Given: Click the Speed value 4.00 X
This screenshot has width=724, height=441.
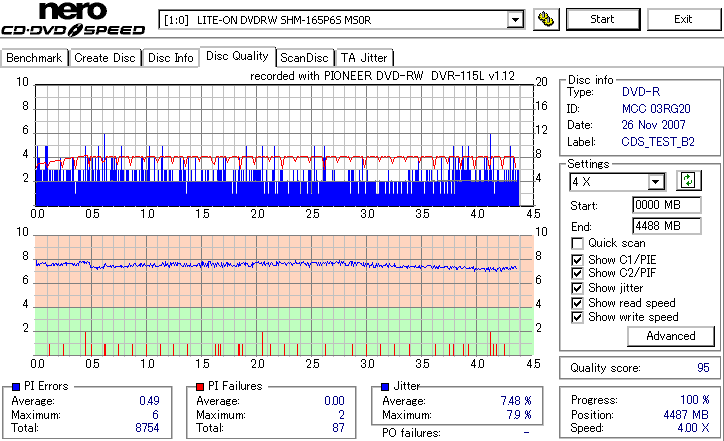Looking at the screenshot, I should 694,428.
